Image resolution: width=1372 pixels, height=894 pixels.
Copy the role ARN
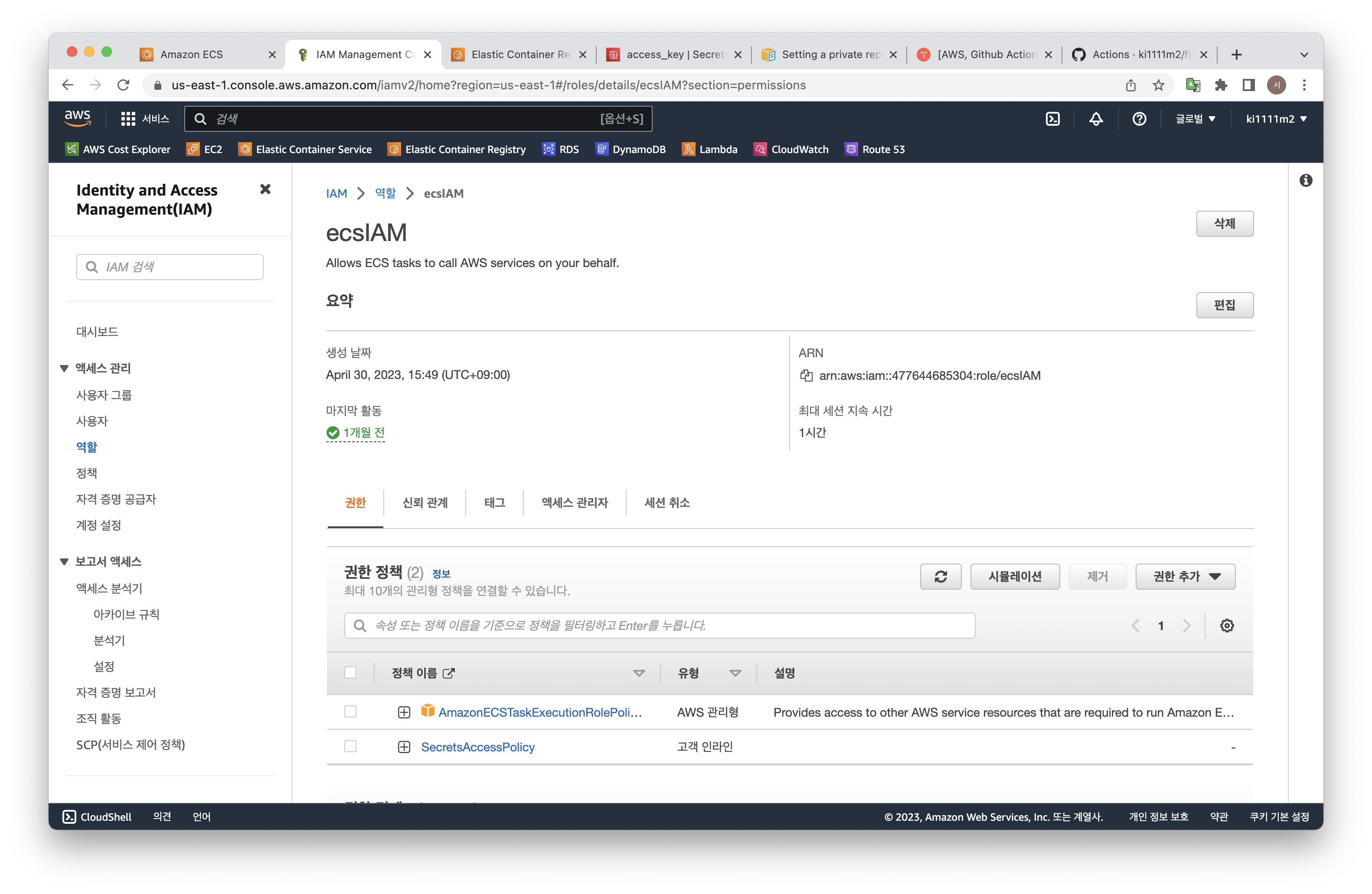[806, 375]
